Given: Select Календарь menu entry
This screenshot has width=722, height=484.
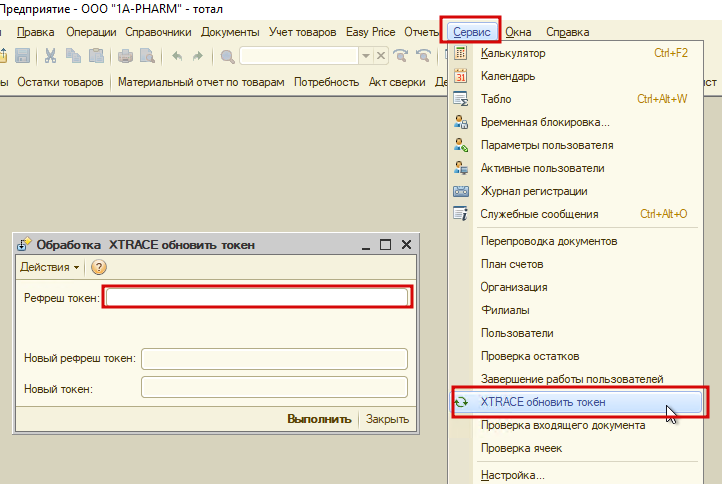Looking at the screenshot, I should tap(576, 76).
